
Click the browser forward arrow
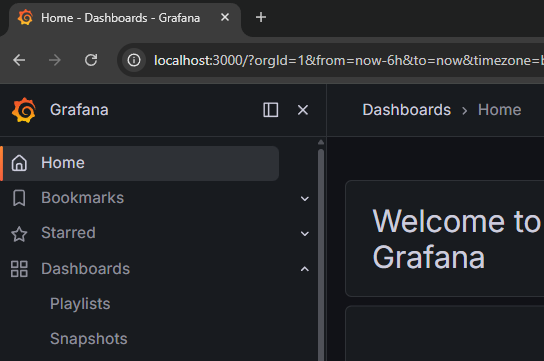tap(54, 60)
